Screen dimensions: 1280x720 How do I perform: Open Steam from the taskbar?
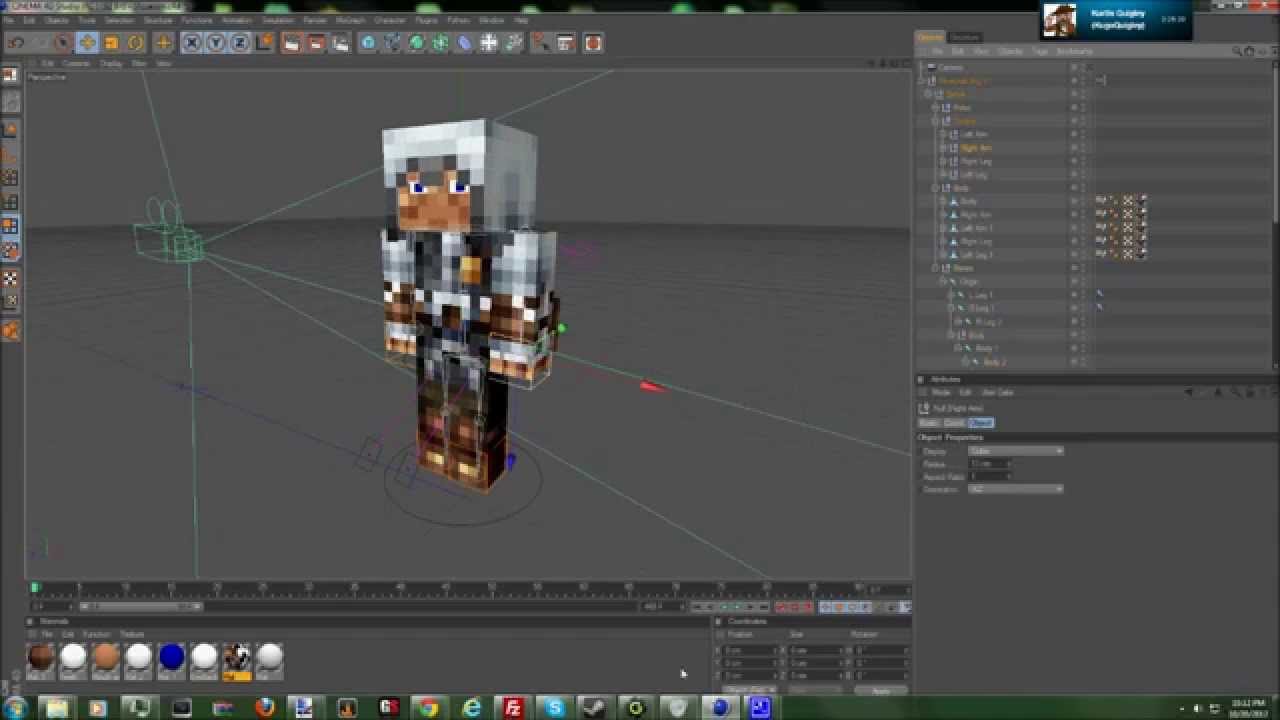click(596, 708)
